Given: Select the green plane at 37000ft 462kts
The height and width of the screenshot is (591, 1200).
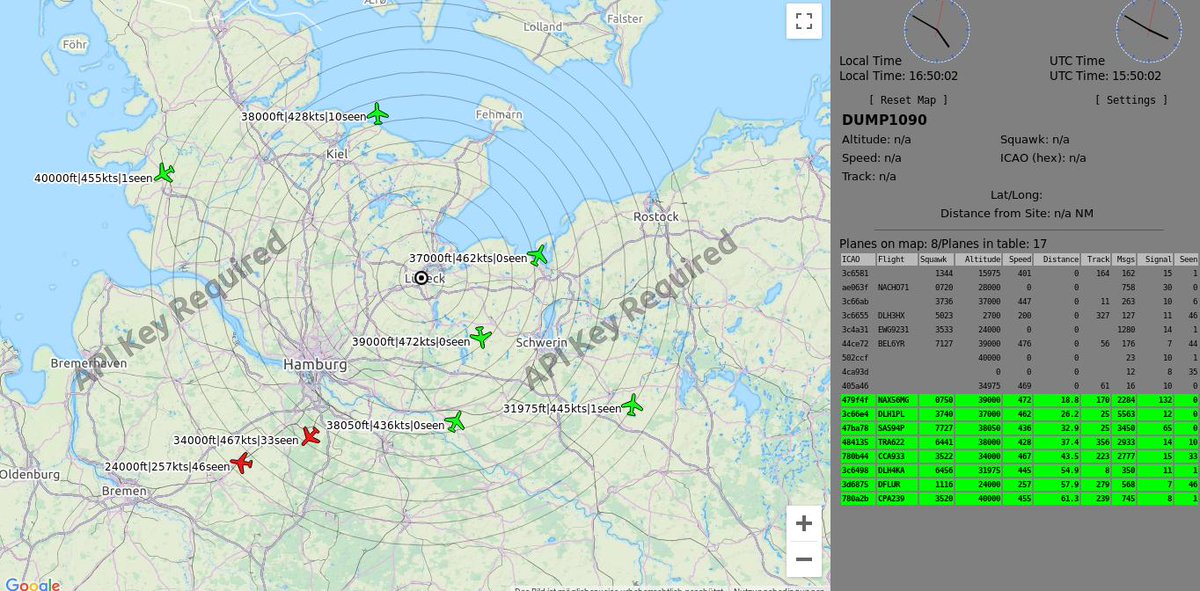Looking at the screenshot, I should point(538,255).
